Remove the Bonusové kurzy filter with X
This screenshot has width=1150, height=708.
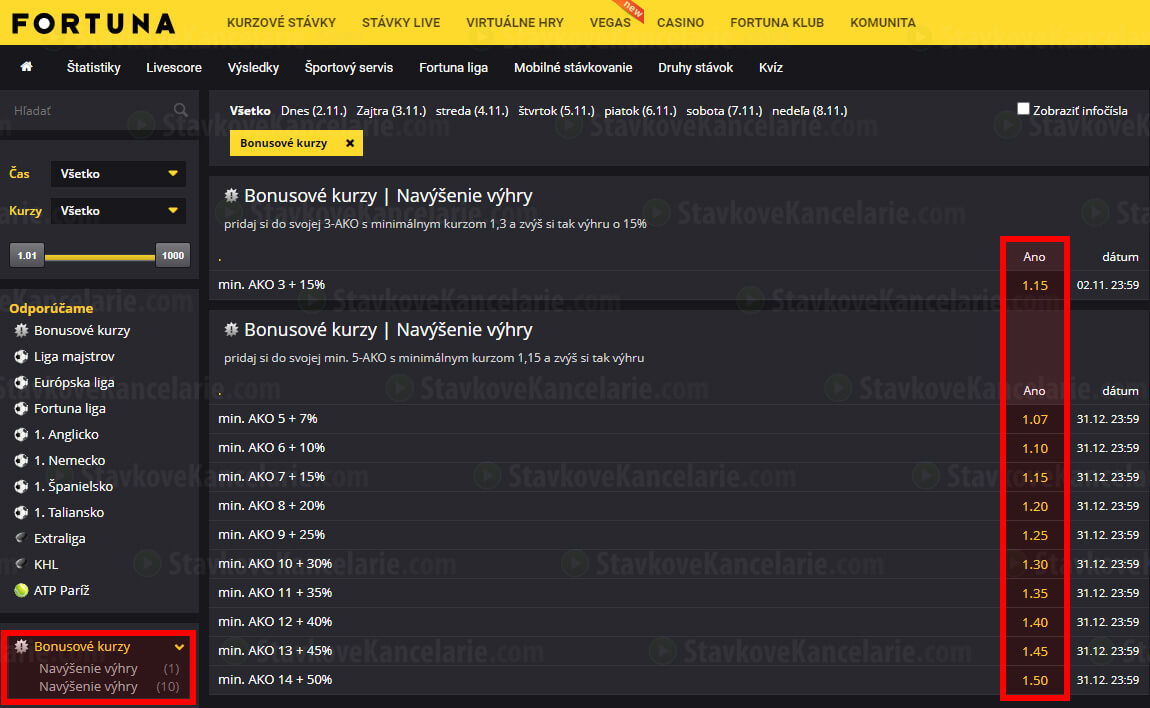350,143
